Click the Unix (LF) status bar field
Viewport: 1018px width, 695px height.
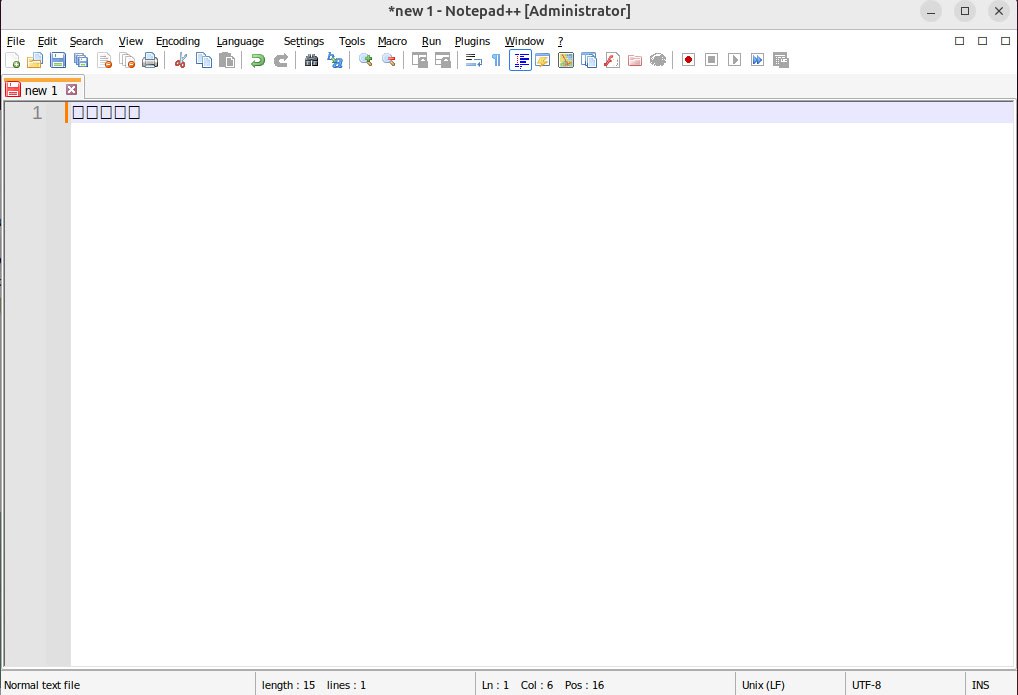[x=763, y=685]
